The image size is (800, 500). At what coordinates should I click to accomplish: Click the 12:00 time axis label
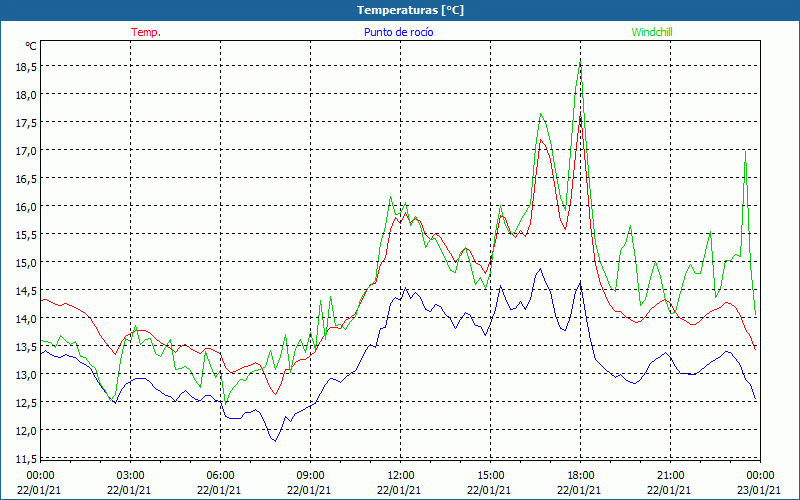pyautogui.click(x=401, y=476)
